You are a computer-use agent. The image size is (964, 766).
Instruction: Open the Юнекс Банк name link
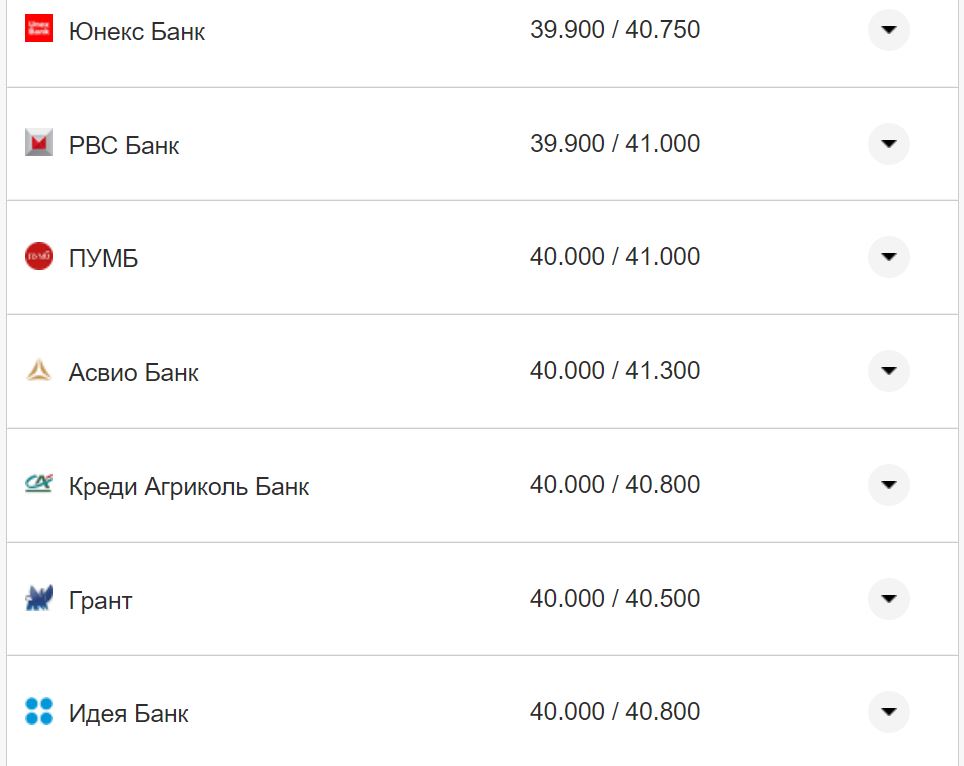pyautogui.click(x=137, y=32)
